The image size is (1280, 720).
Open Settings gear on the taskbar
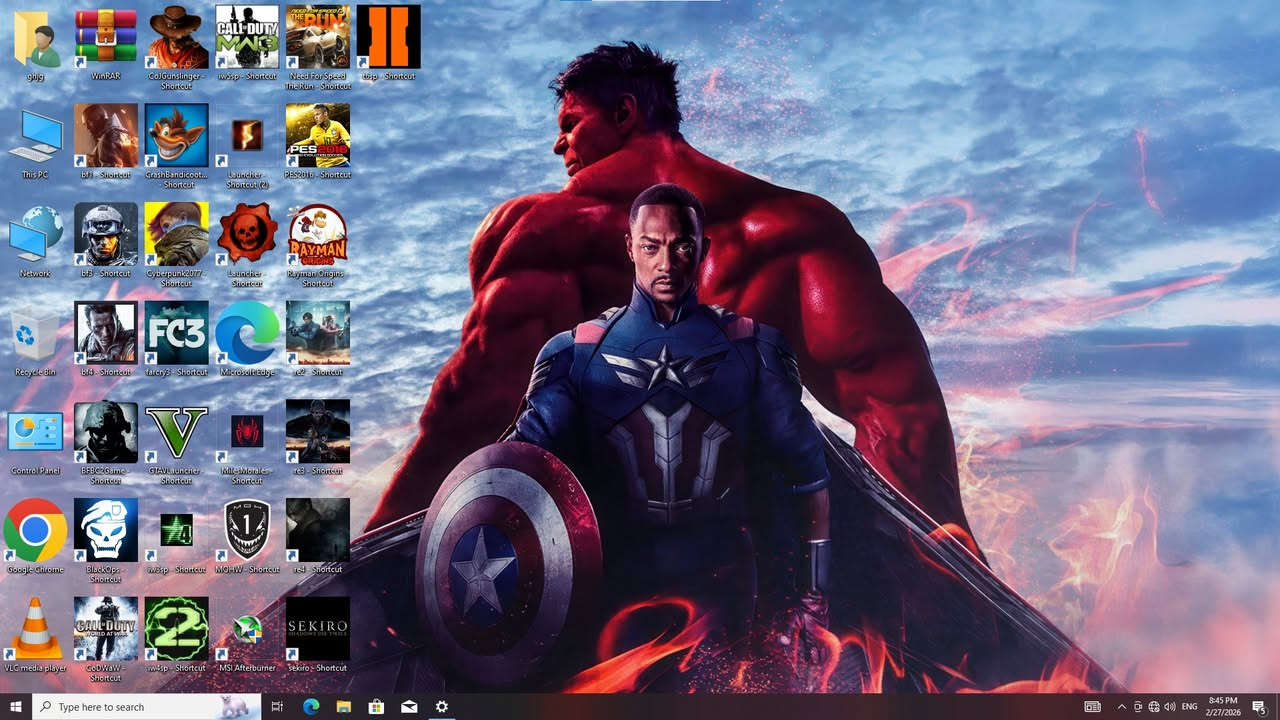pyautogui.click(x=442, y=707)
